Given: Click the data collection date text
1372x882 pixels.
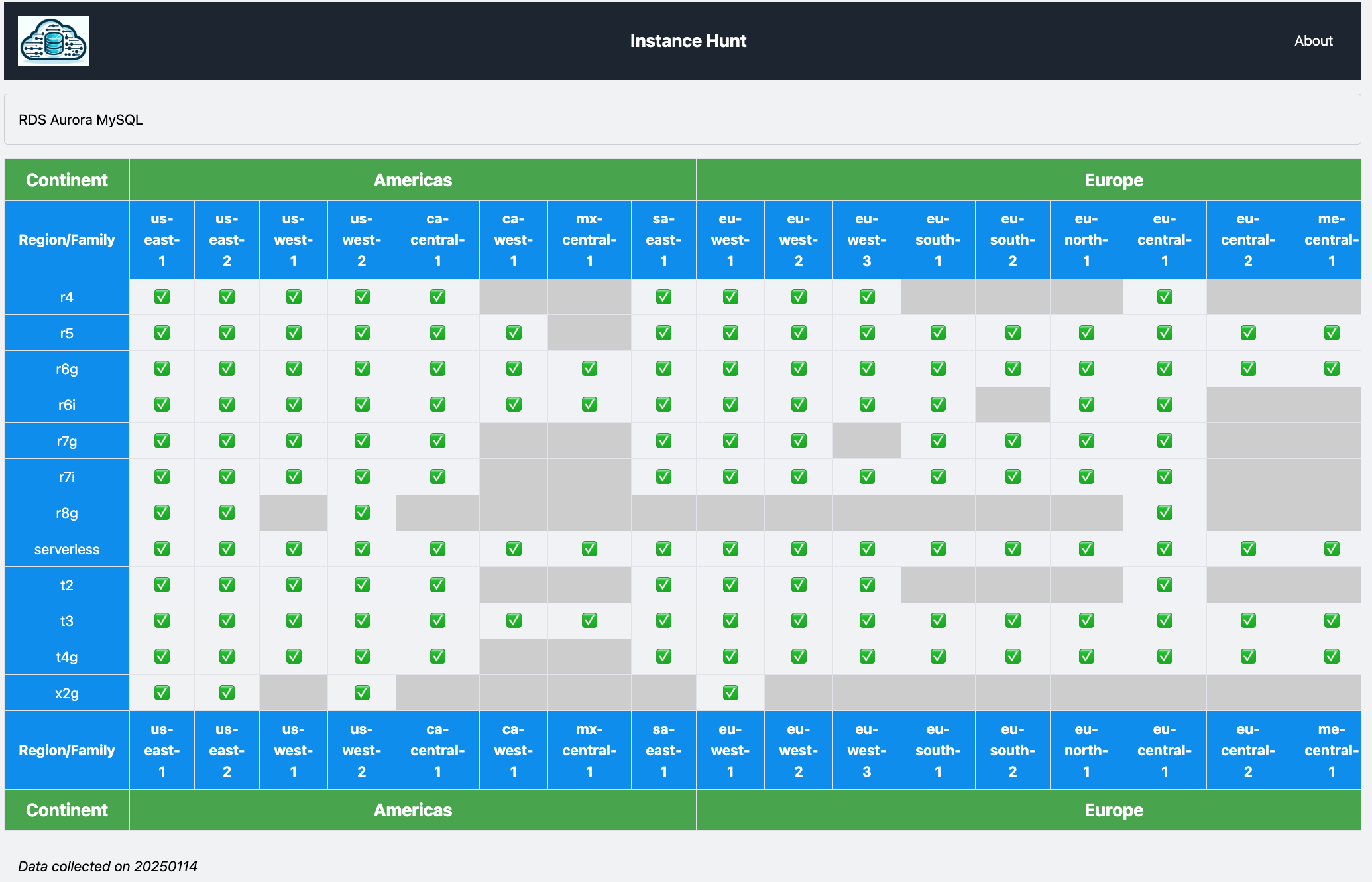Looking at the screenshot, I should click(108, 866).
